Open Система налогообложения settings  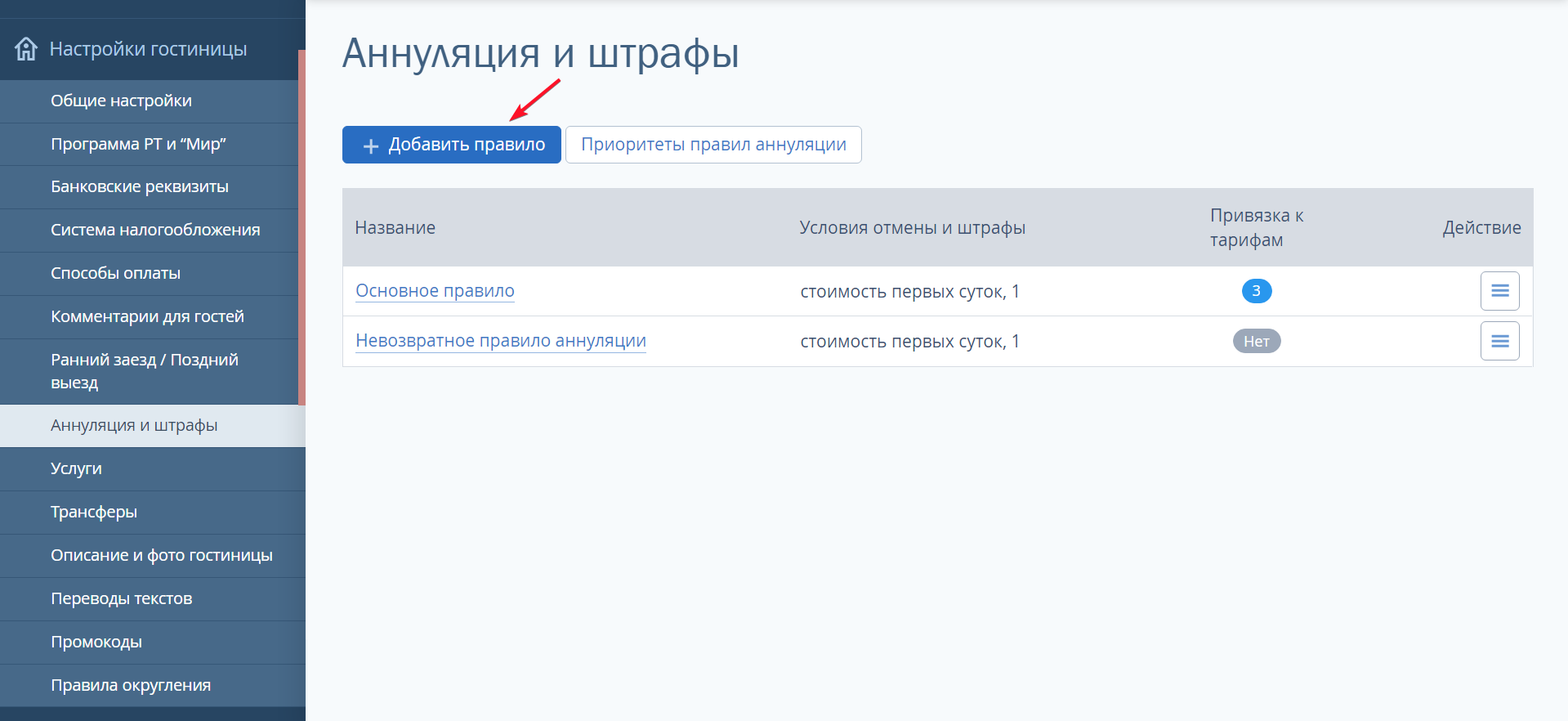(149, 231)
